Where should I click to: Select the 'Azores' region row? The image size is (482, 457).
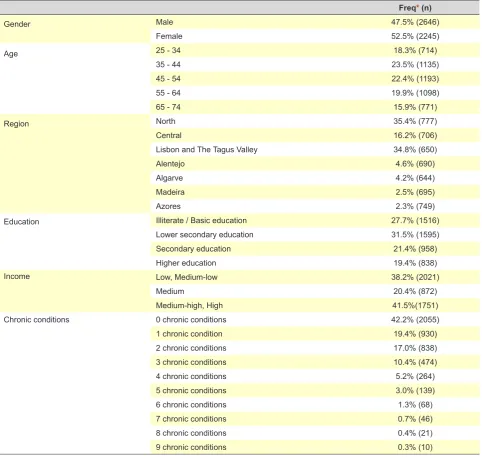tap(168, 206)
